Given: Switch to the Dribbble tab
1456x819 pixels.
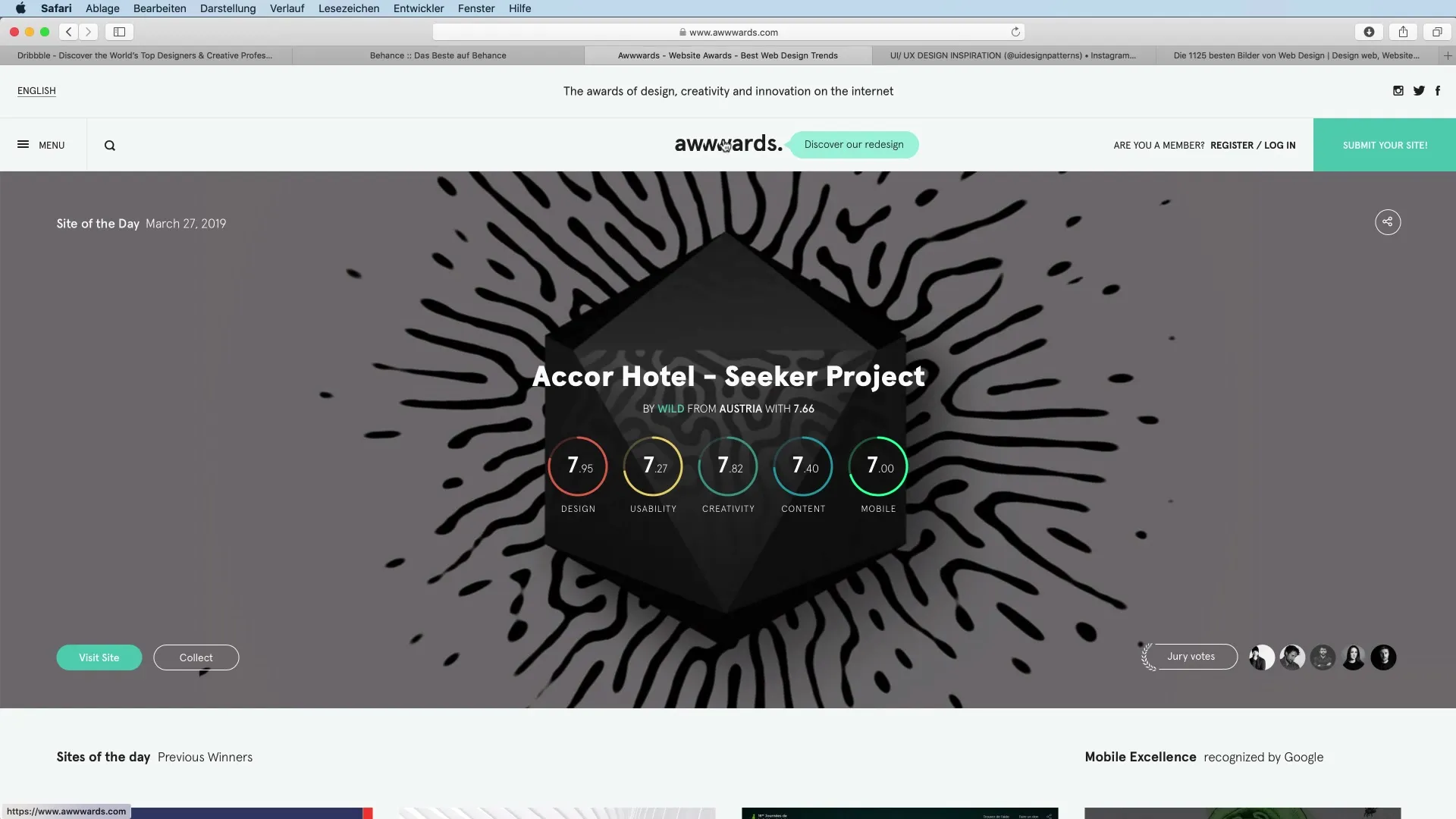Looking at the screenshot, I should [146, 55].
